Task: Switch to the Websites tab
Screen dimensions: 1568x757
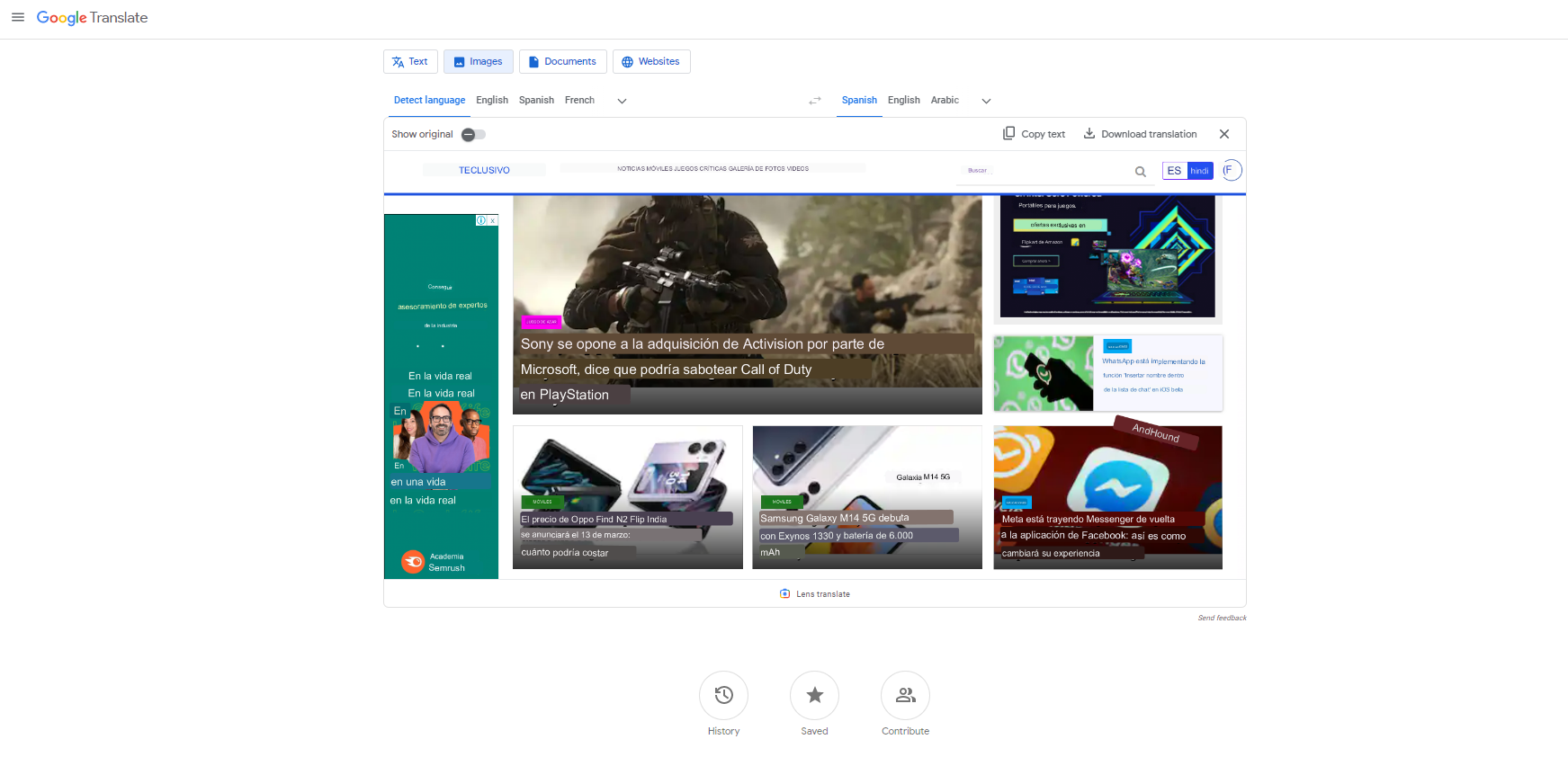Action: pos(651,61)
